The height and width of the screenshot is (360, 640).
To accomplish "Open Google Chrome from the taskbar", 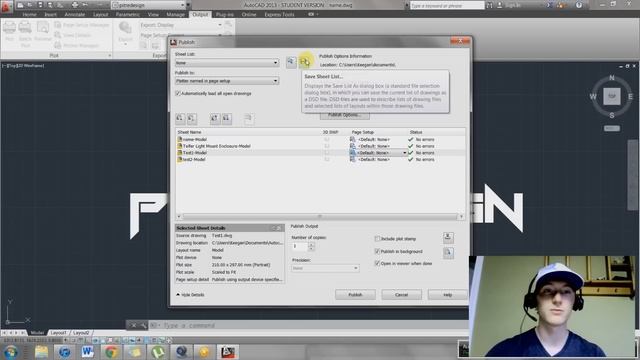I will pyautogui.click(x=111, y=351).
